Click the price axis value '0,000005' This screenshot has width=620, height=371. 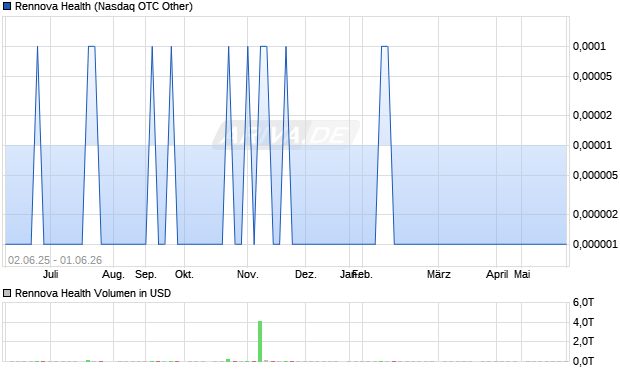(595, 175)
